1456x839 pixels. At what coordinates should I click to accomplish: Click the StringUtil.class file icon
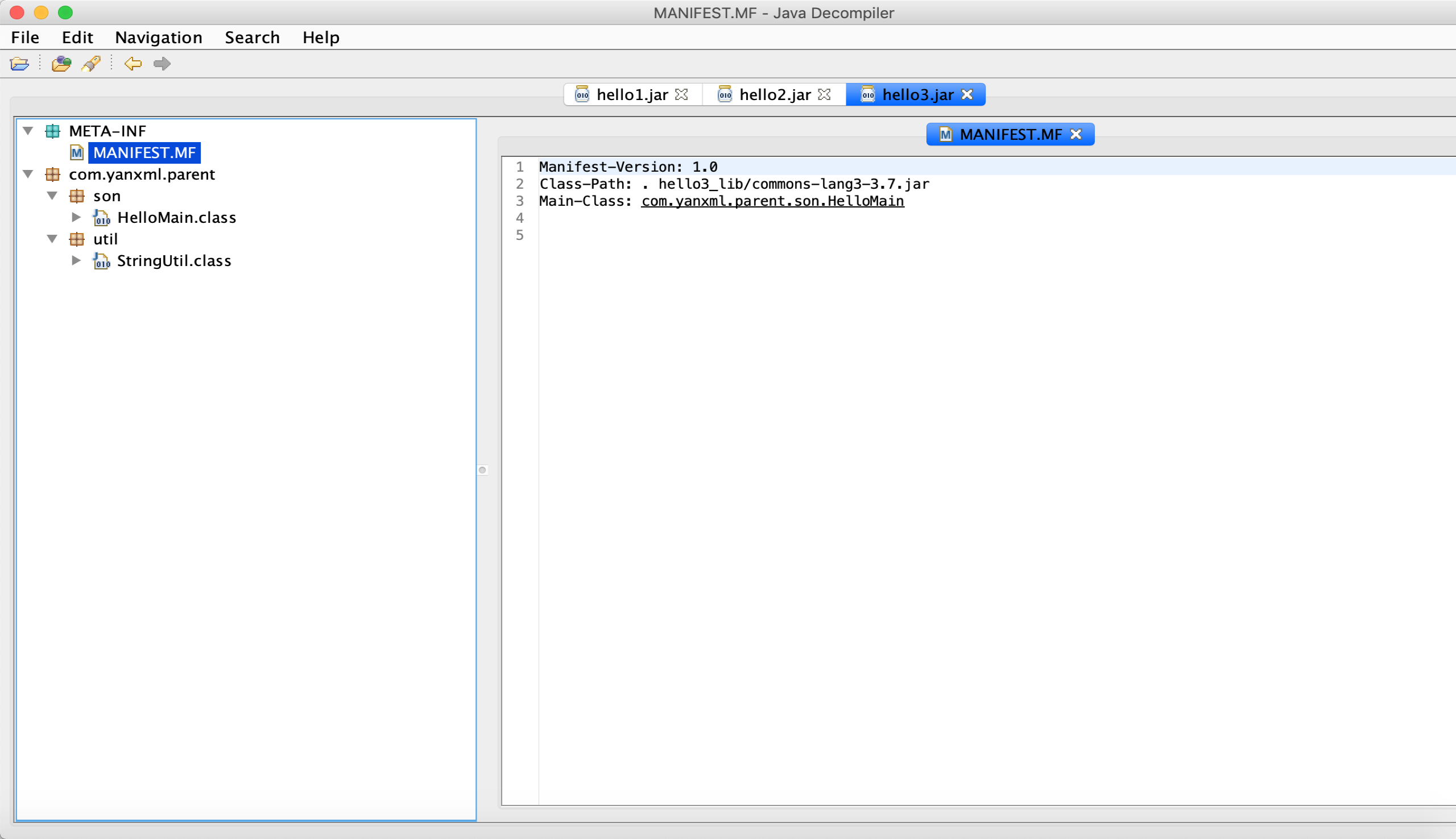click(101, 261)
